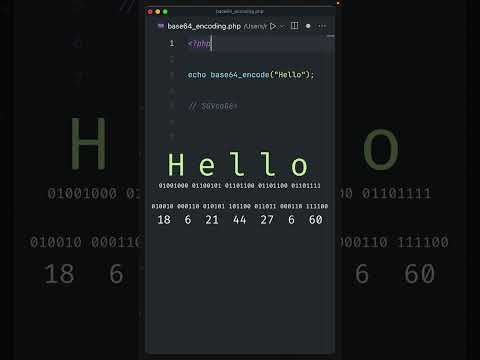Close the window with red button

[150, 12]
